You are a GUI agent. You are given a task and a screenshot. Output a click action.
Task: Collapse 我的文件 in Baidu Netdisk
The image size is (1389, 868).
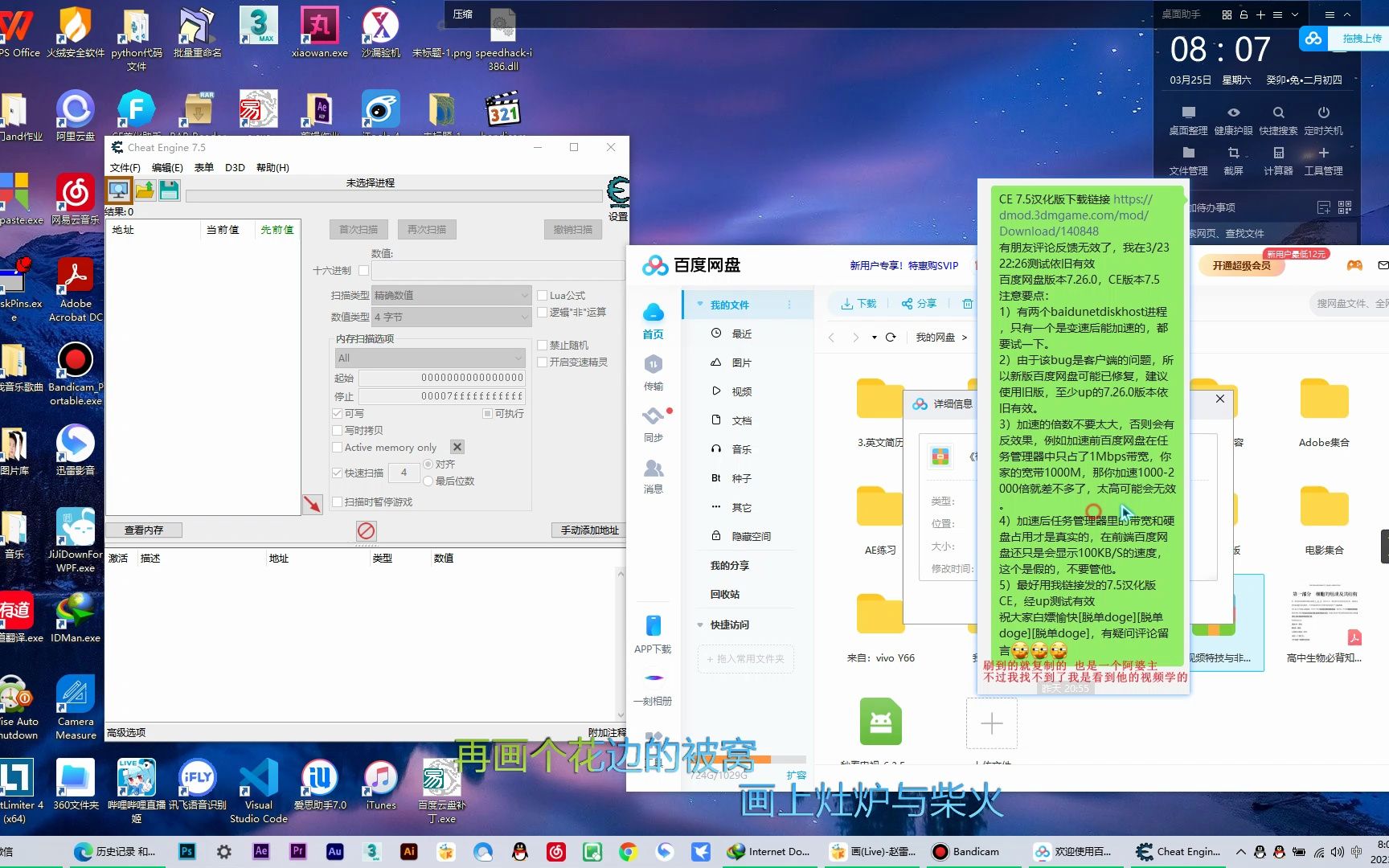[700, 305]
